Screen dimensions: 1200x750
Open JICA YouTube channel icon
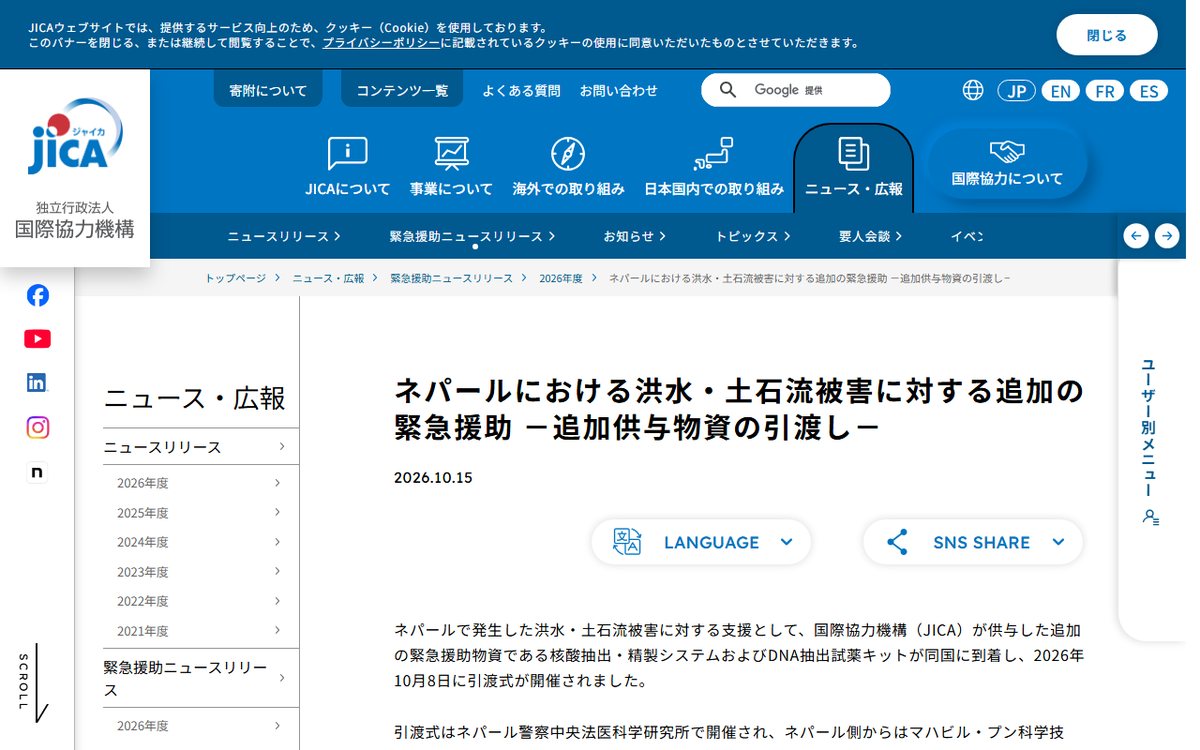[x=38, y=339]
